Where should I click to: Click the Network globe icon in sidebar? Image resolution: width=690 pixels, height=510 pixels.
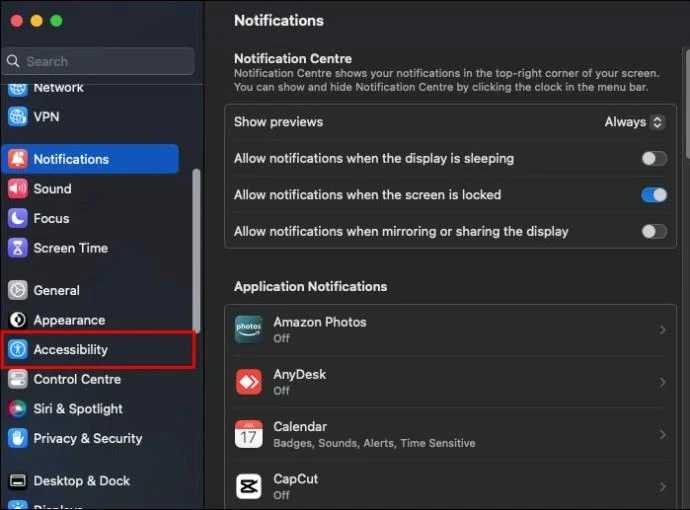18,89
